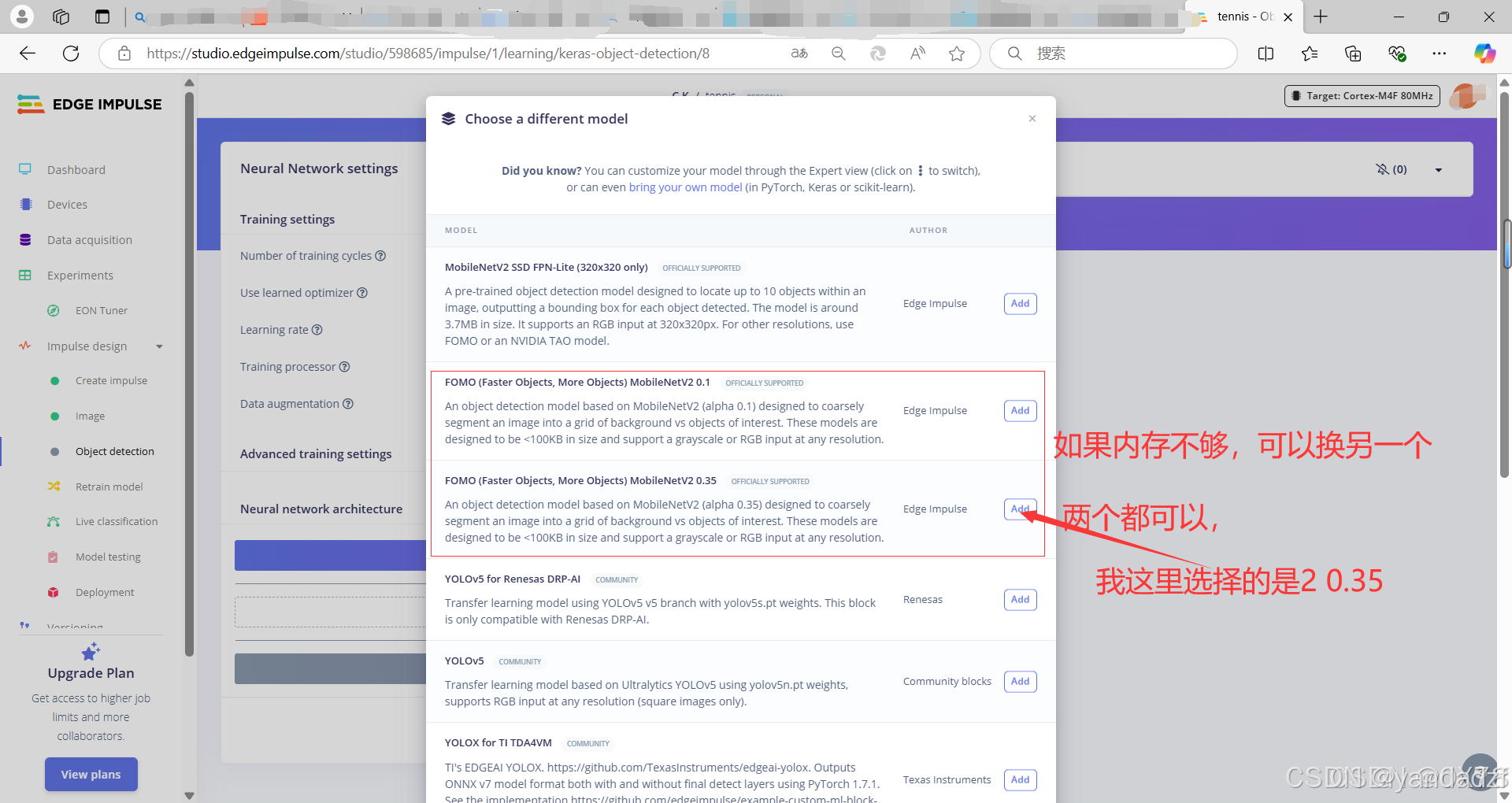Open Live classification page

tap(117, 522)
